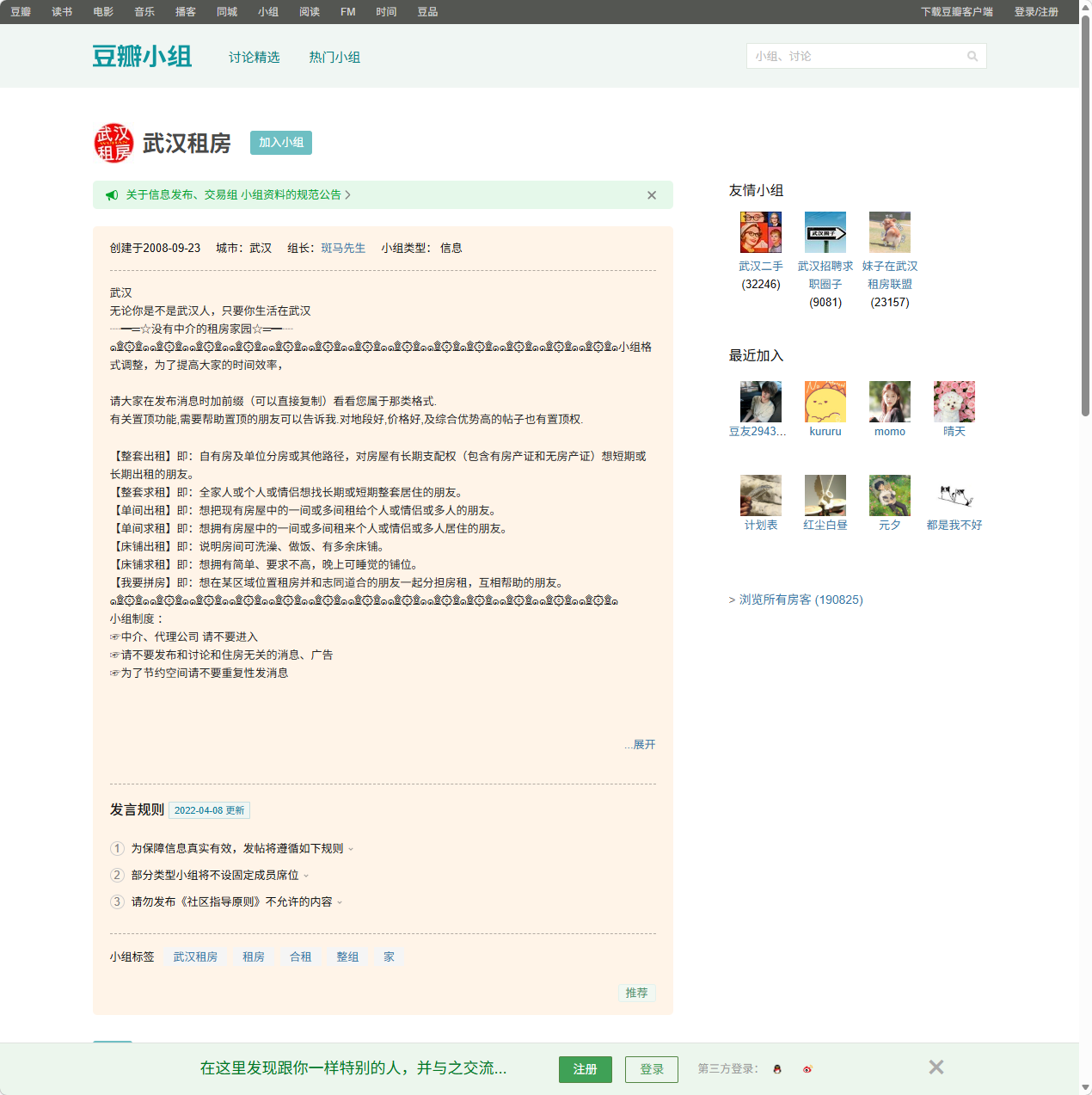Image resolution: width=1092 pixels, height=1095 pixels.
Task: Log in with the QQ icon
Action: click(776, 1069)
